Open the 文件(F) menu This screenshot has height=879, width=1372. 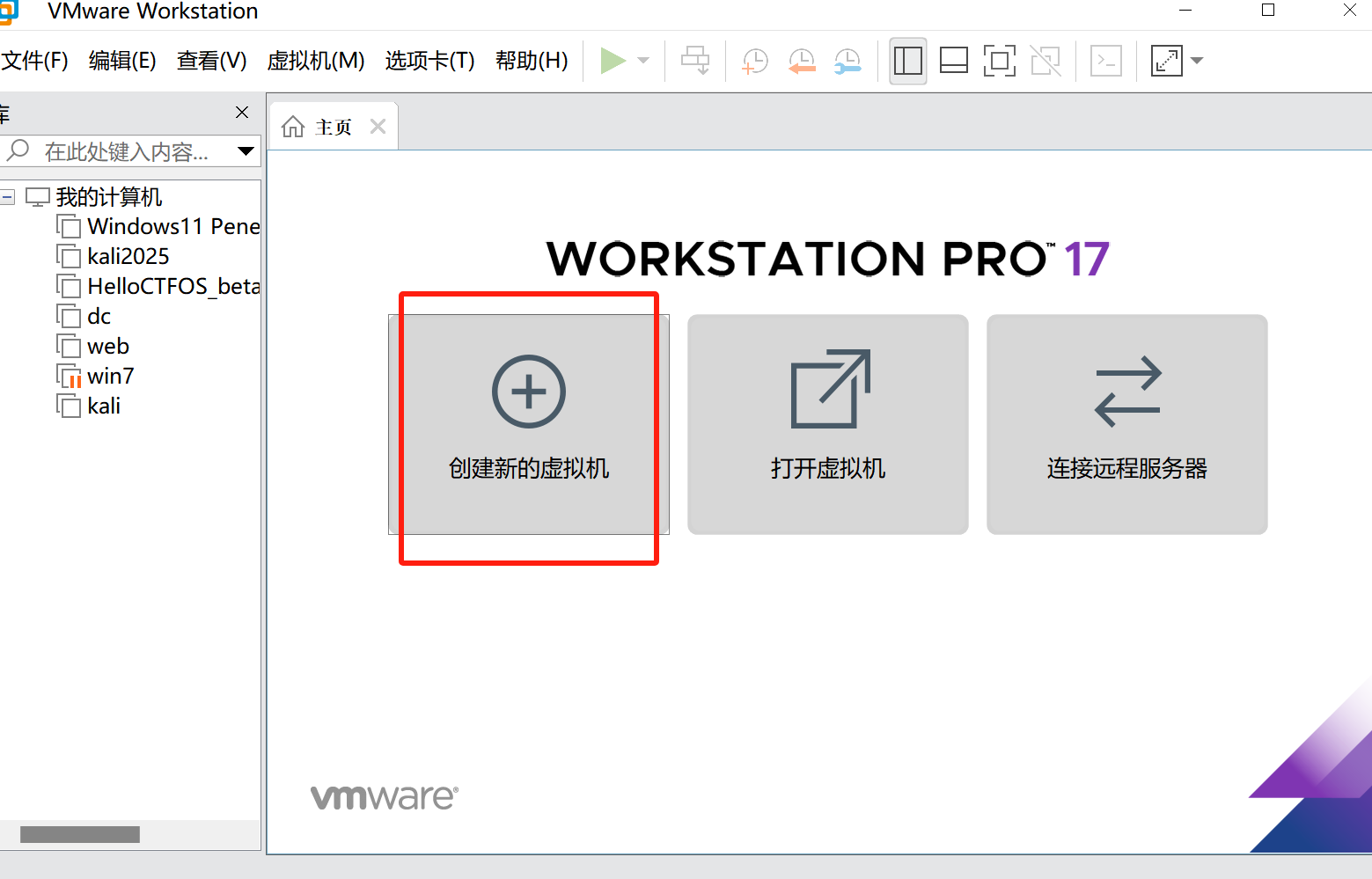[x=35, y=61]
